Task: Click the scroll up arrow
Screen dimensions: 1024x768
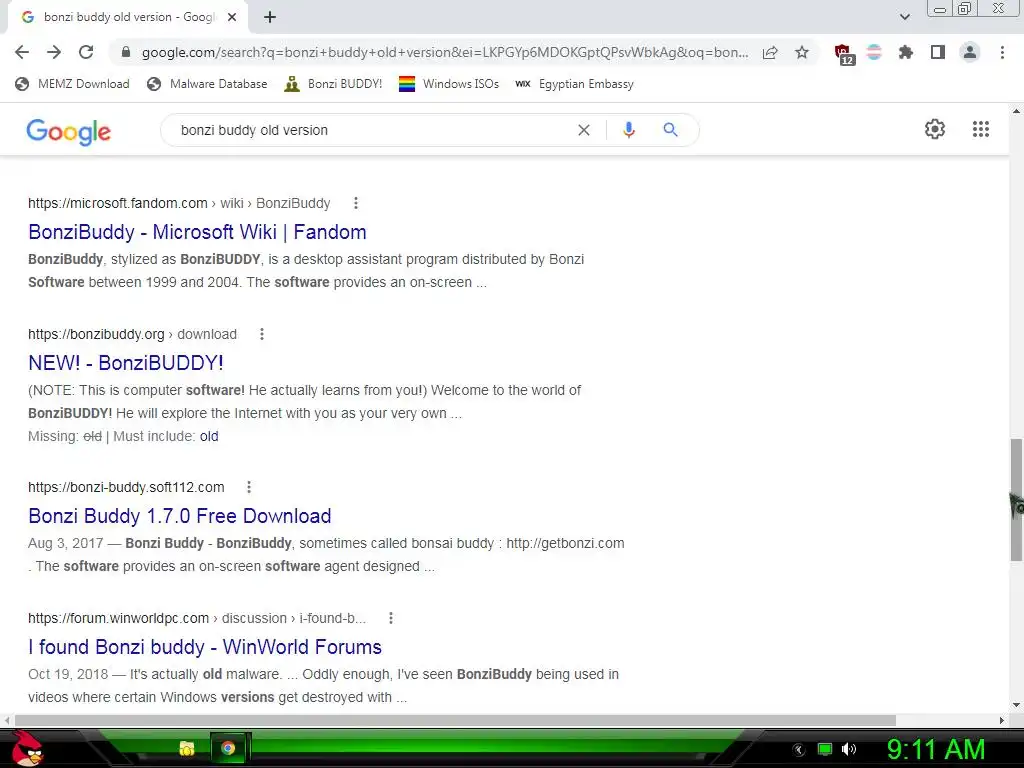Action: coord(1016,110)
